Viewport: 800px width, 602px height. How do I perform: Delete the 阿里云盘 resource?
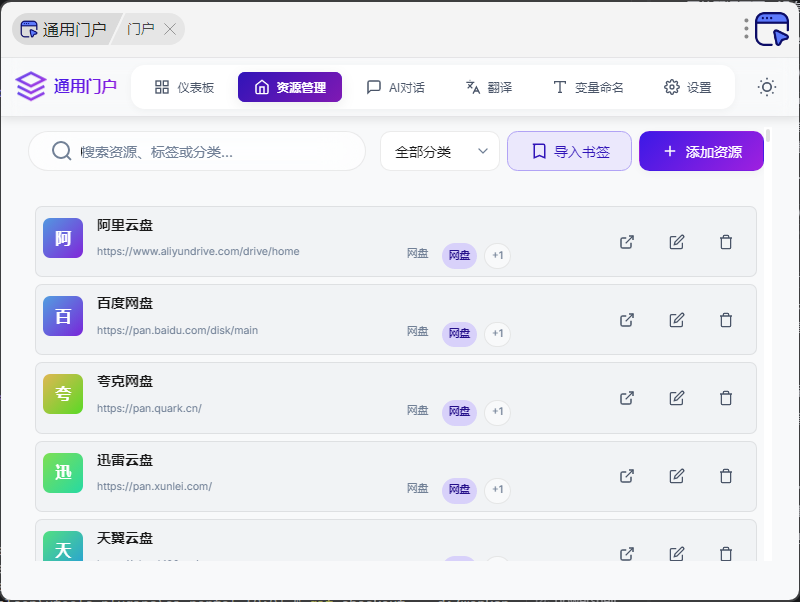[x=726, y=242]
